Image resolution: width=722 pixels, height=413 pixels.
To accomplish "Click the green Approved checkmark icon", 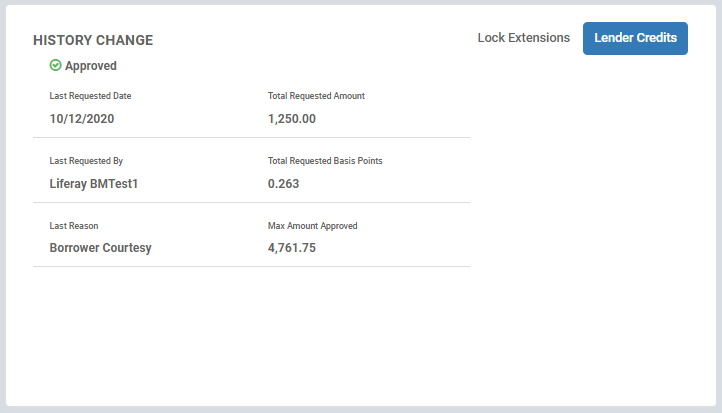I will [55, 65].
